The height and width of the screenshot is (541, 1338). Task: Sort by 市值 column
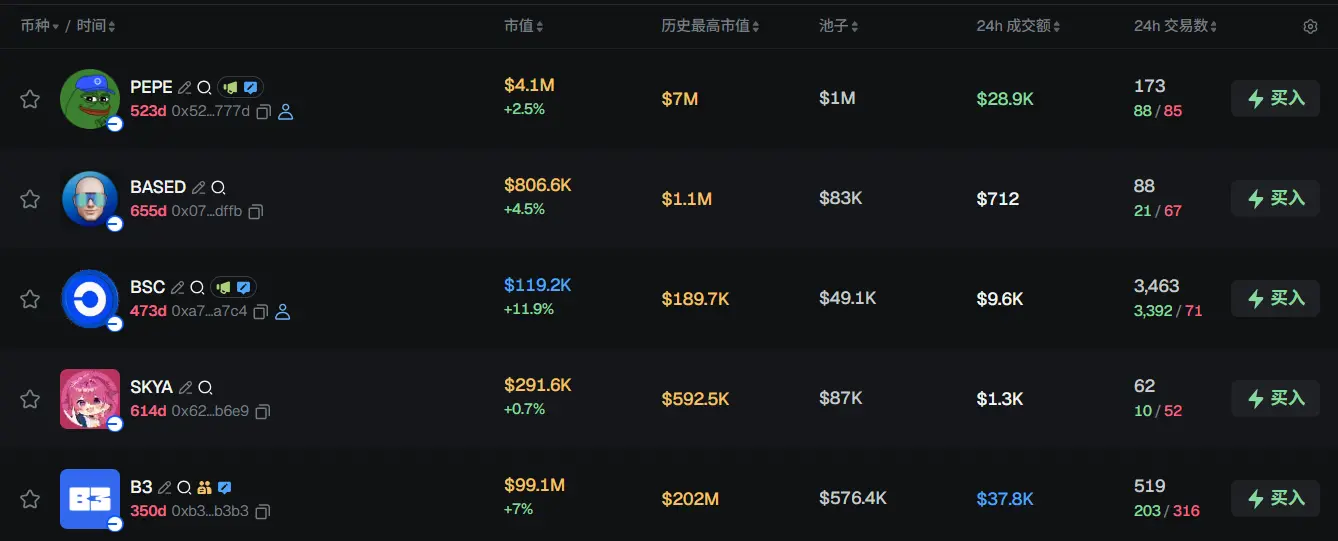[524, 26]
